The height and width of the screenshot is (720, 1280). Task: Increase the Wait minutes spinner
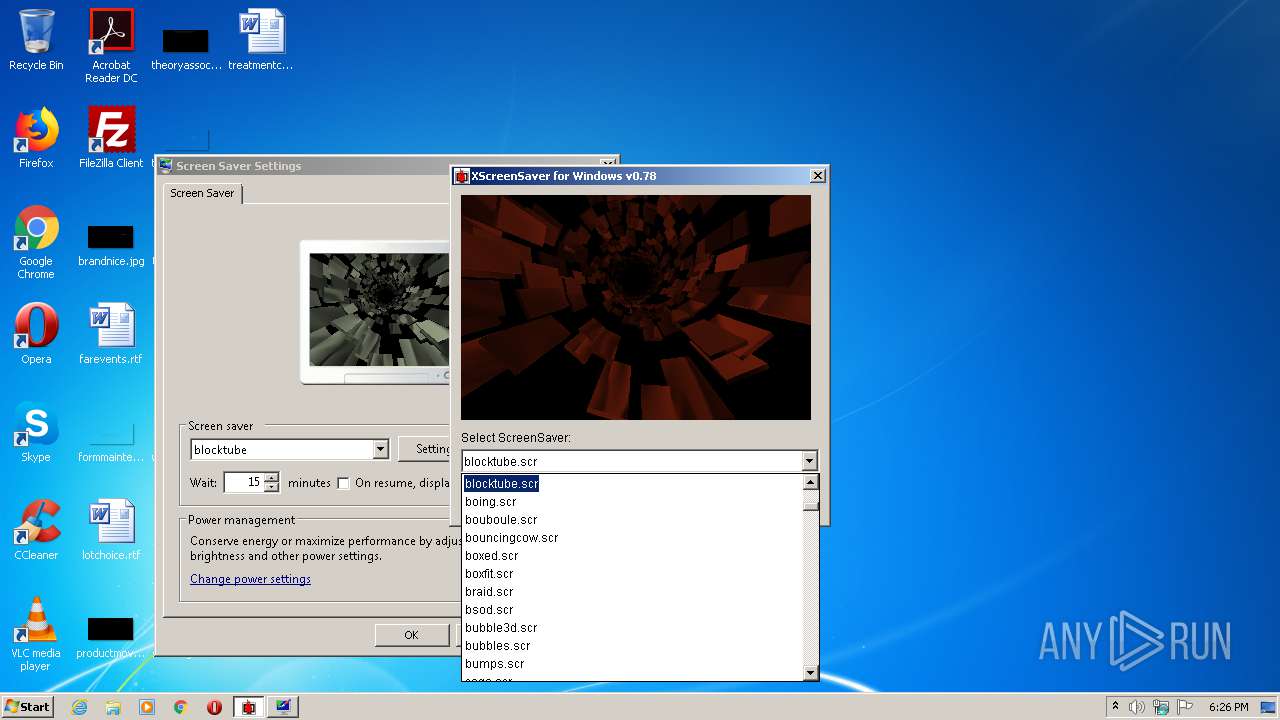(x=271, y=477)
